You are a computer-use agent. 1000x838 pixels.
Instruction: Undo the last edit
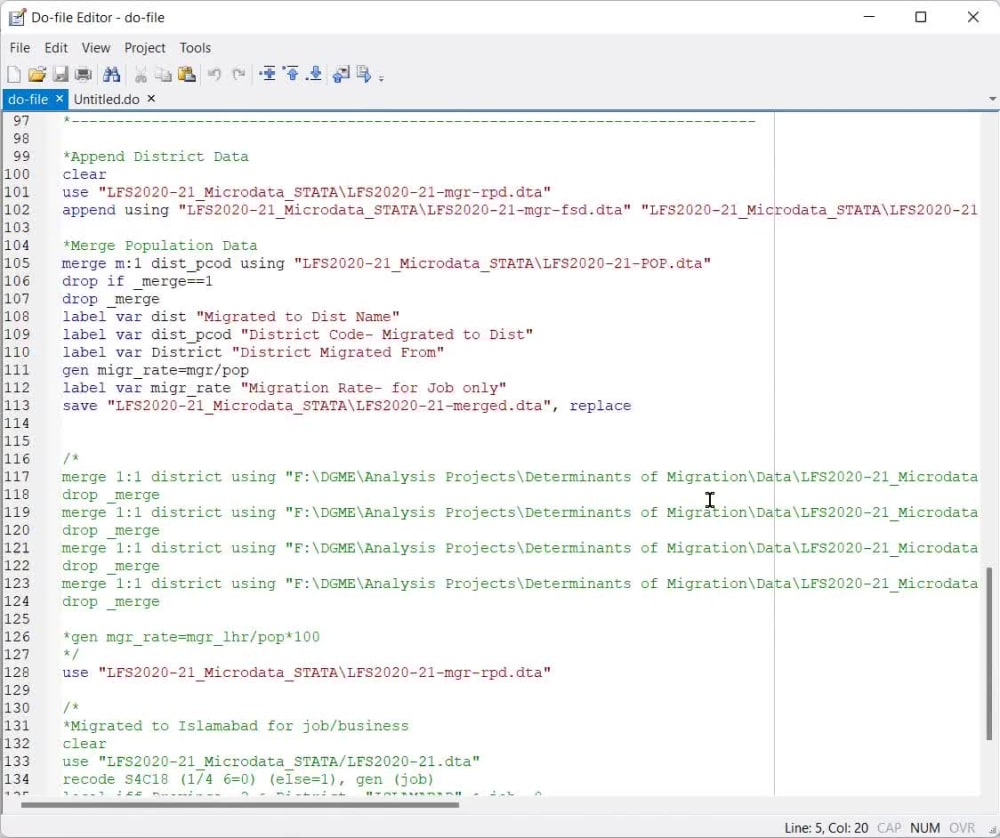click(x=214, y=75)
